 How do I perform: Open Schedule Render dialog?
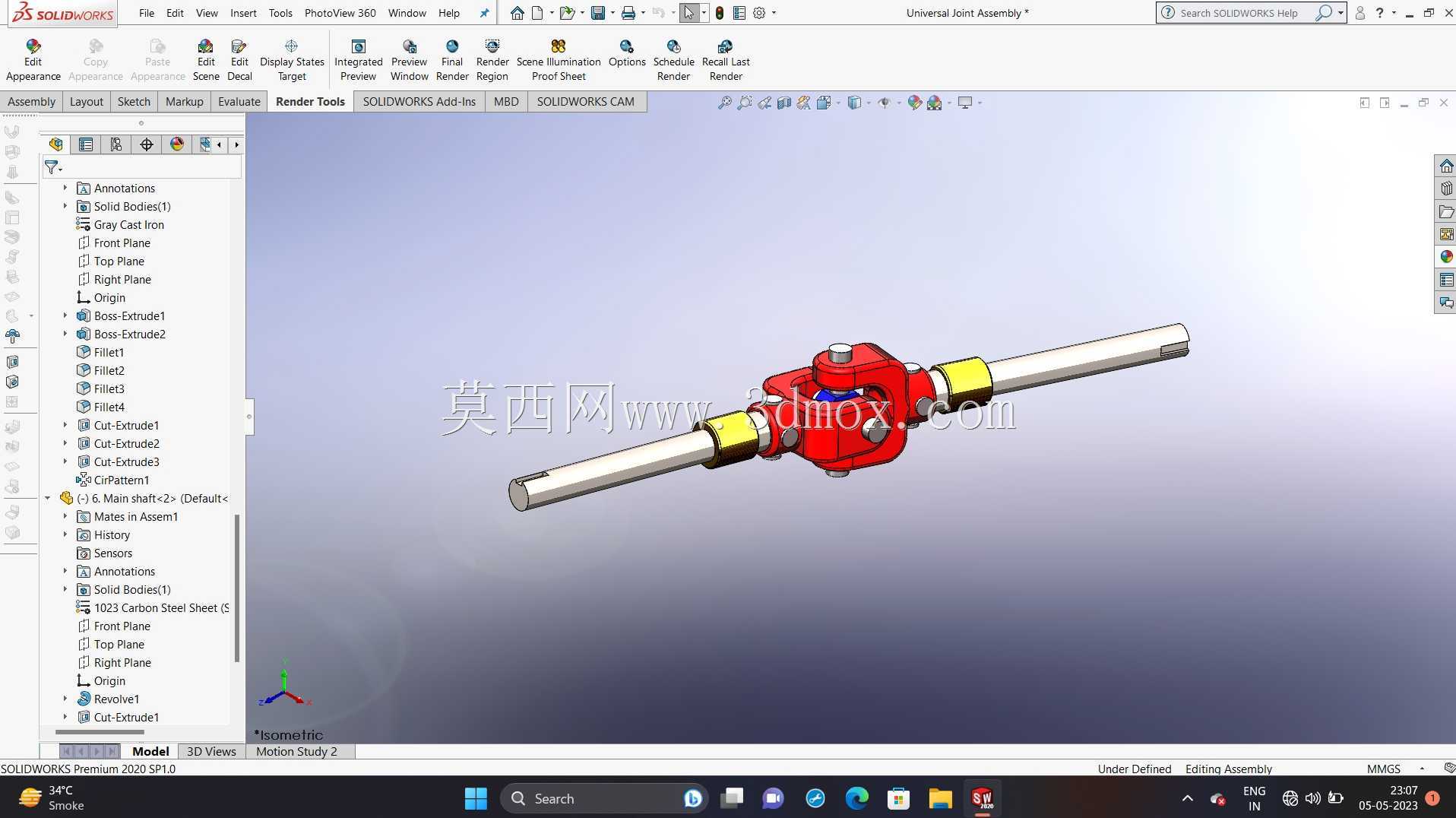pyautogui.click(x=673, y=60)
